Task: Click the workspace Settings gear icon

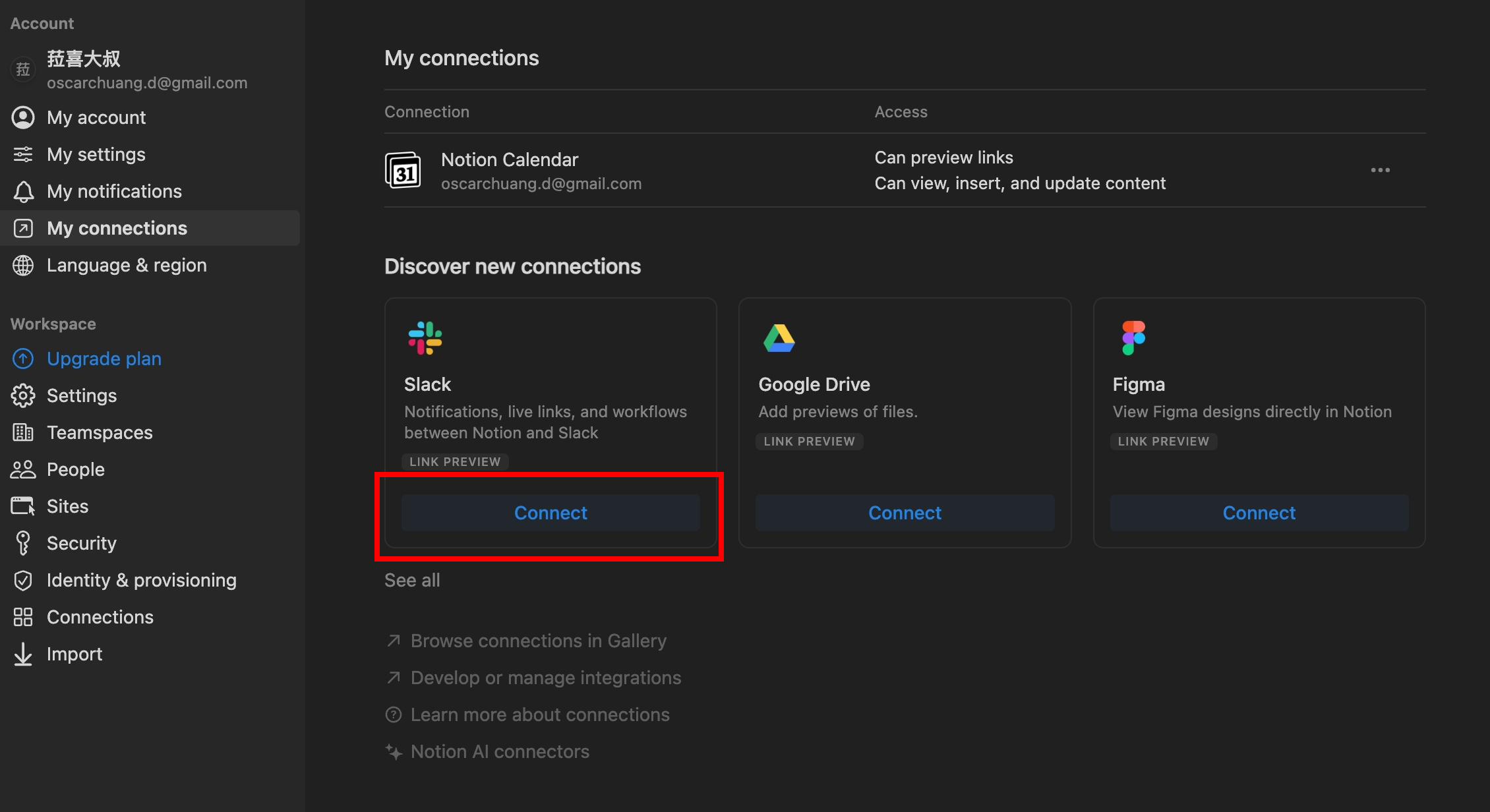Action: pyautogui.click(x=23, y=395)
